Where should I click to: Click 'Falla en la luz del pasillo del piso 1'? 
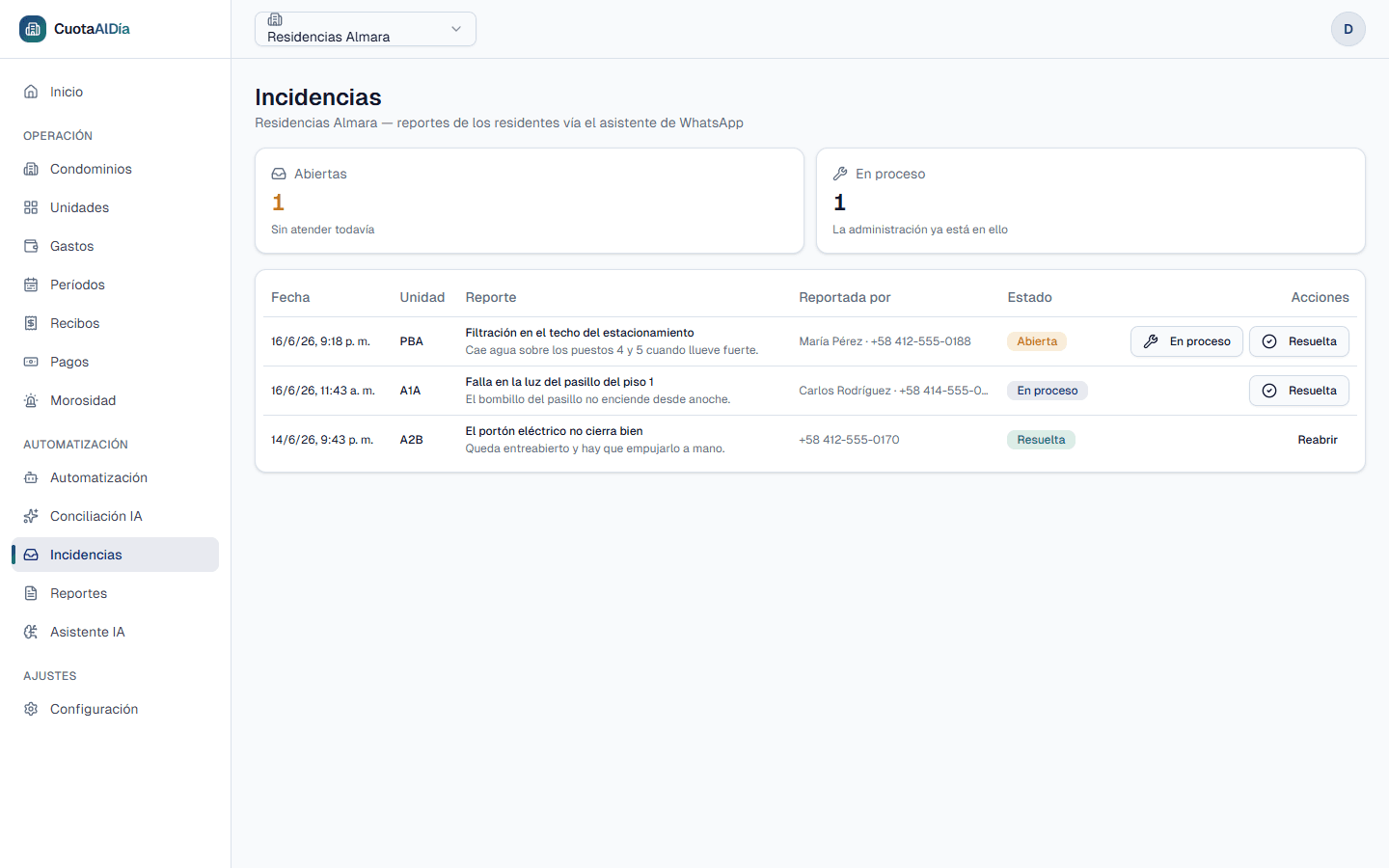point(559,382)
